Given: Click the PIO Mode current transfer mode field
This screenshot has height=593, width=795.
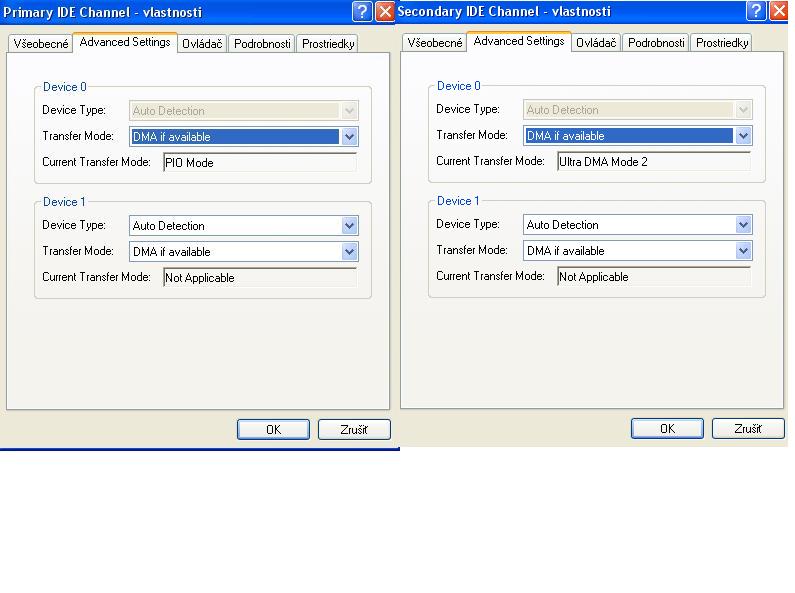Looking at the screenshot, I should pyautogui.click(x=259, y=163).
